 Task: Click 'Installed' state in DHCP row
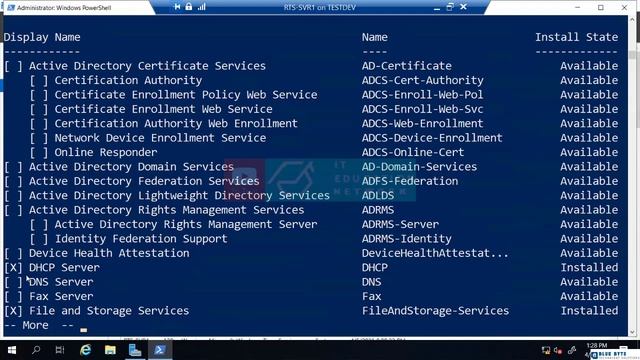click(589, 268)
